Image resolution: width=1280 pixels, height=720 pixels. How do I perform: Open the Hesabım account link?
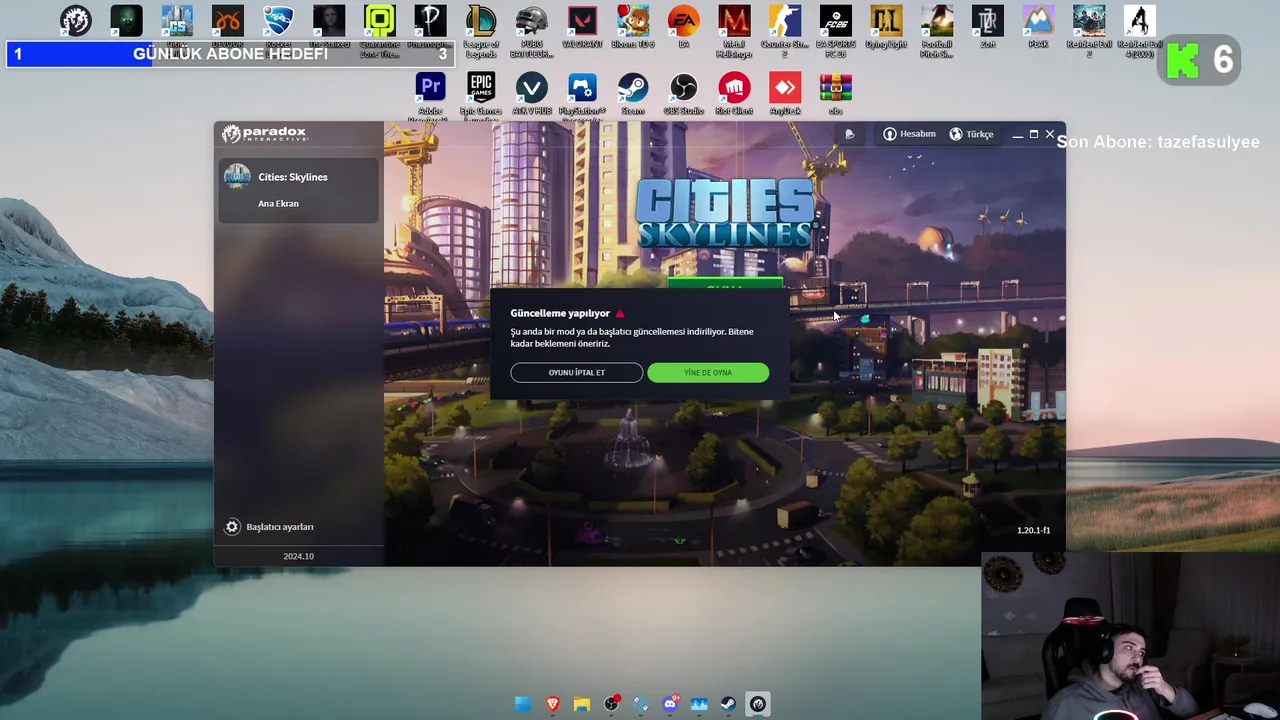[x=909, y=134]
